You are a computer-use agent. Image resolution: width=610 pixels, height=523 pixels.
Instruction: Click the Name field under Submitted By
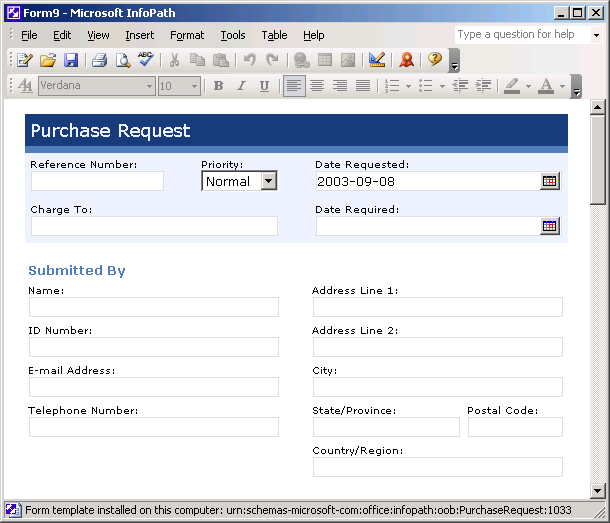(154, 307)
